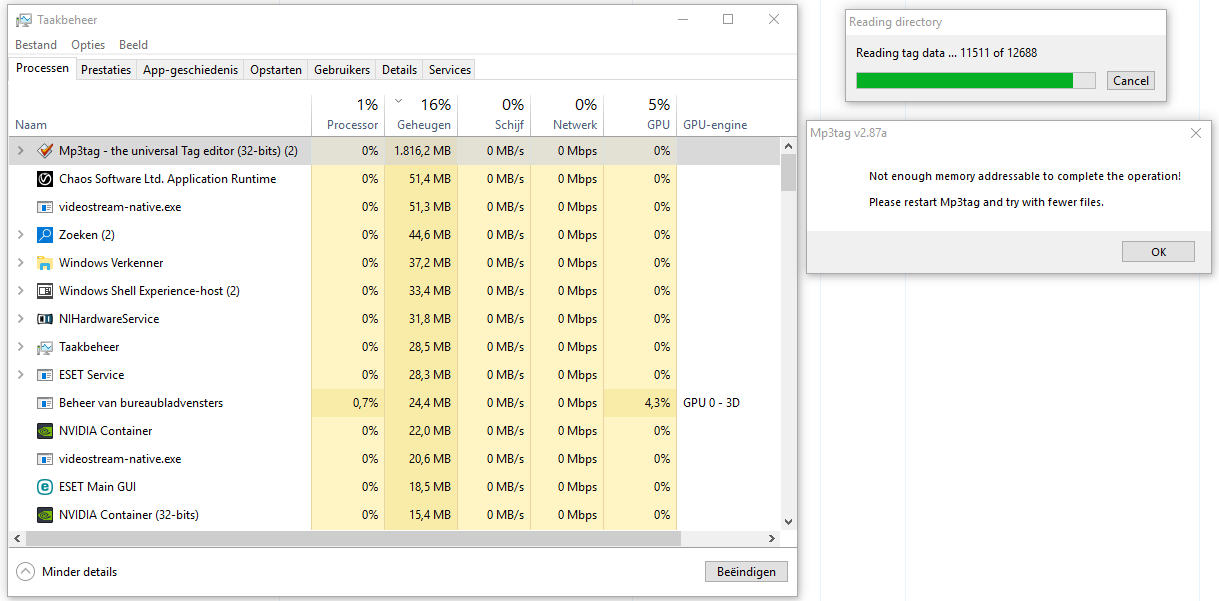Click the 51,4 MB memory value

pyautogui.click(x=430, y=179)
